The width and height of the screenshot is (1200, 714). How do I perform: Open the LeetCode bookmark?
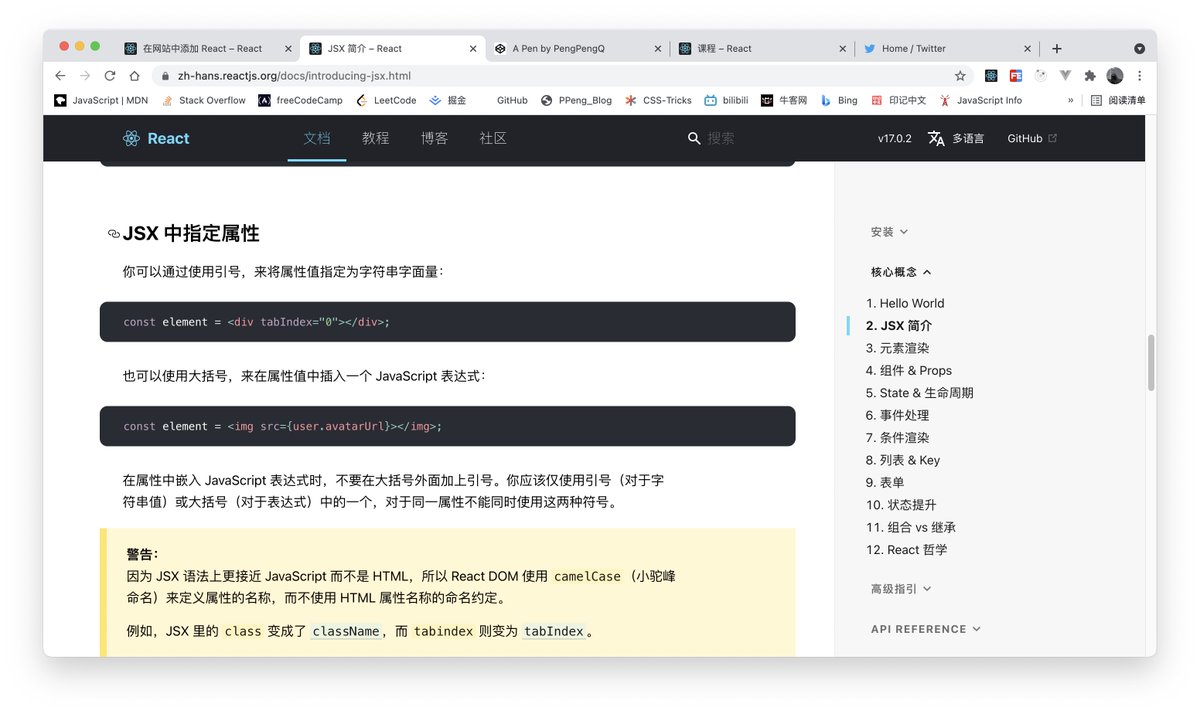(x=385, y=100)
